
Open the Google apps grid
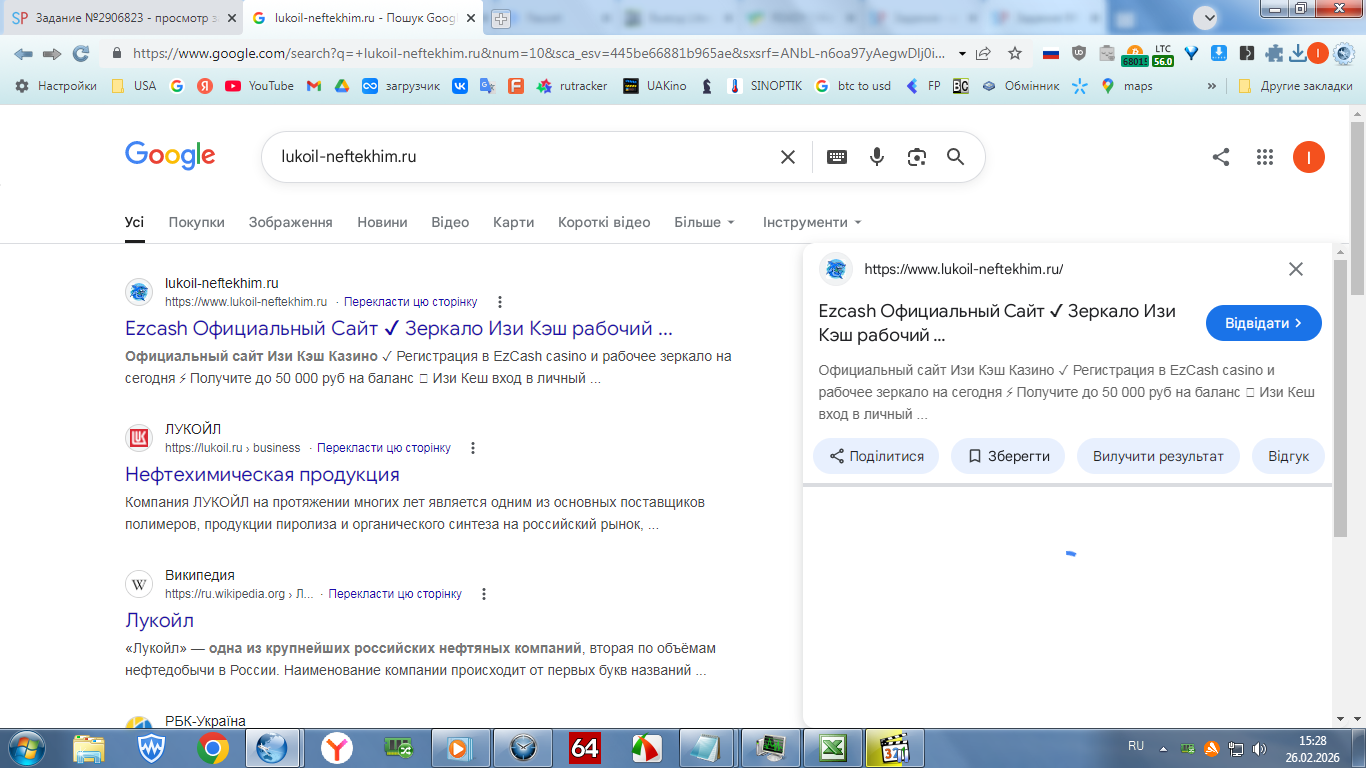(1265, 157)
